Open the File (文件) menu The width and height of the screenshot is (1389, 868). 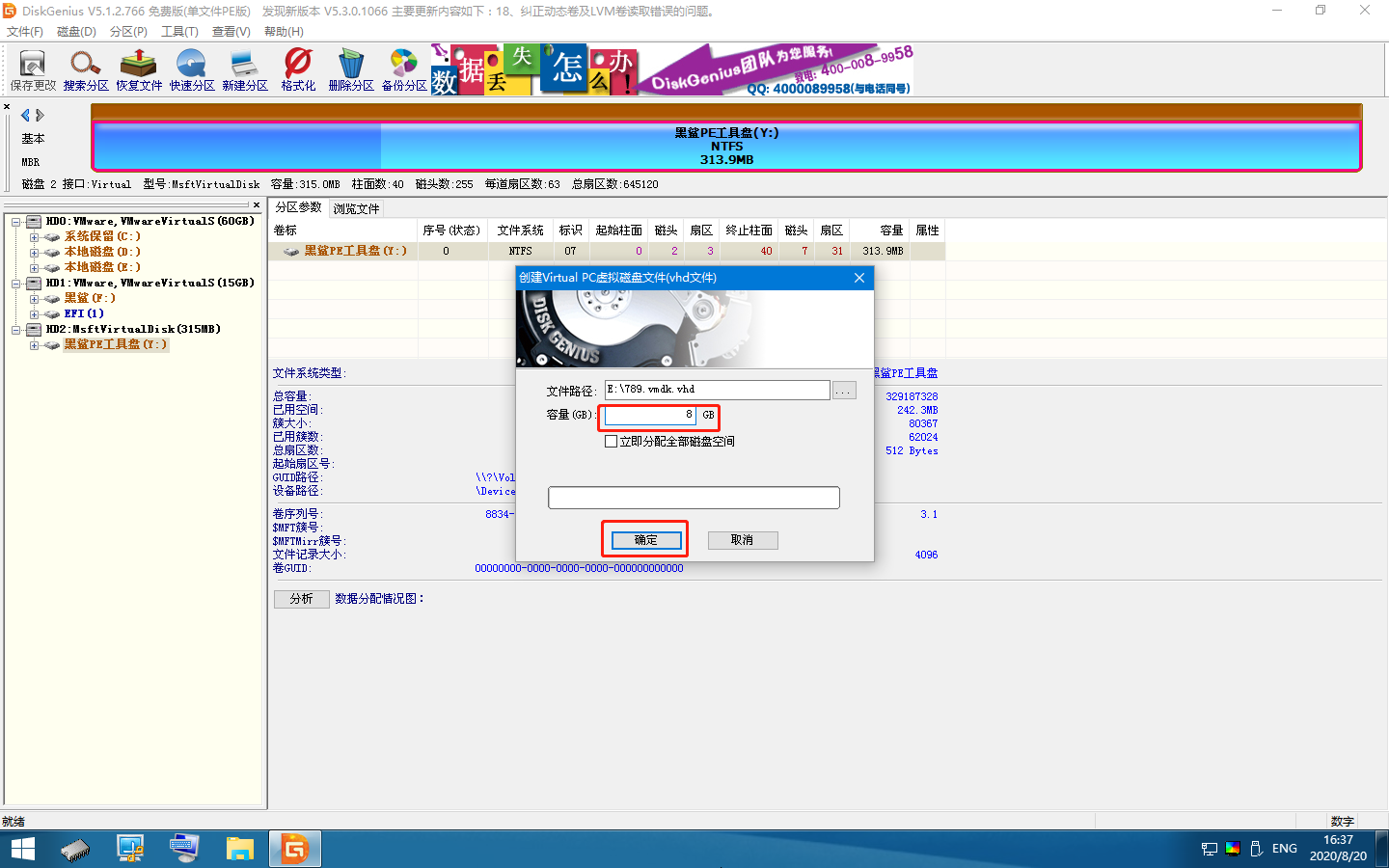tap(25, 32)
